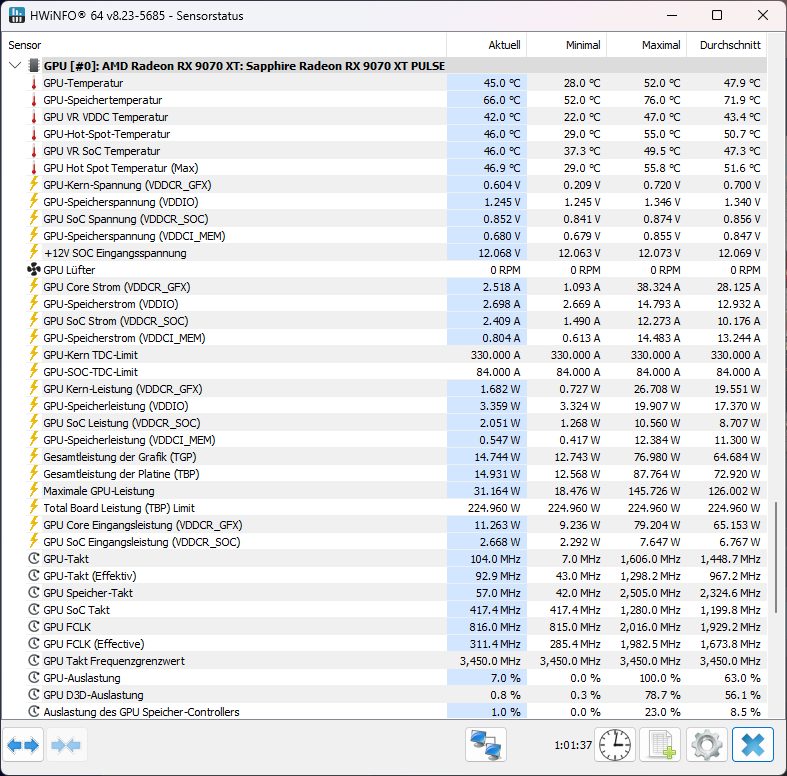Select GPU-Takt (Effektiv) row

(x=397, y=576)
